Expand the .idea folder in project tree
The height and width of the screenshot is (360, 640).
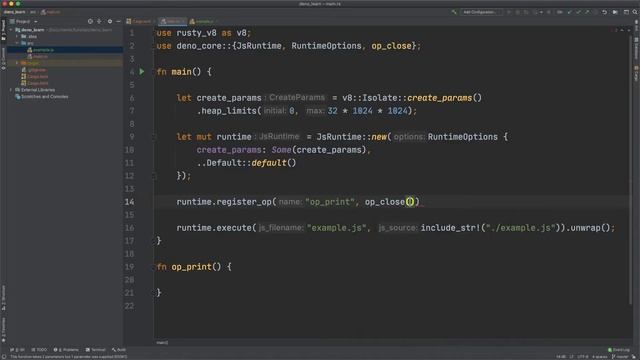tap(17, 36)
